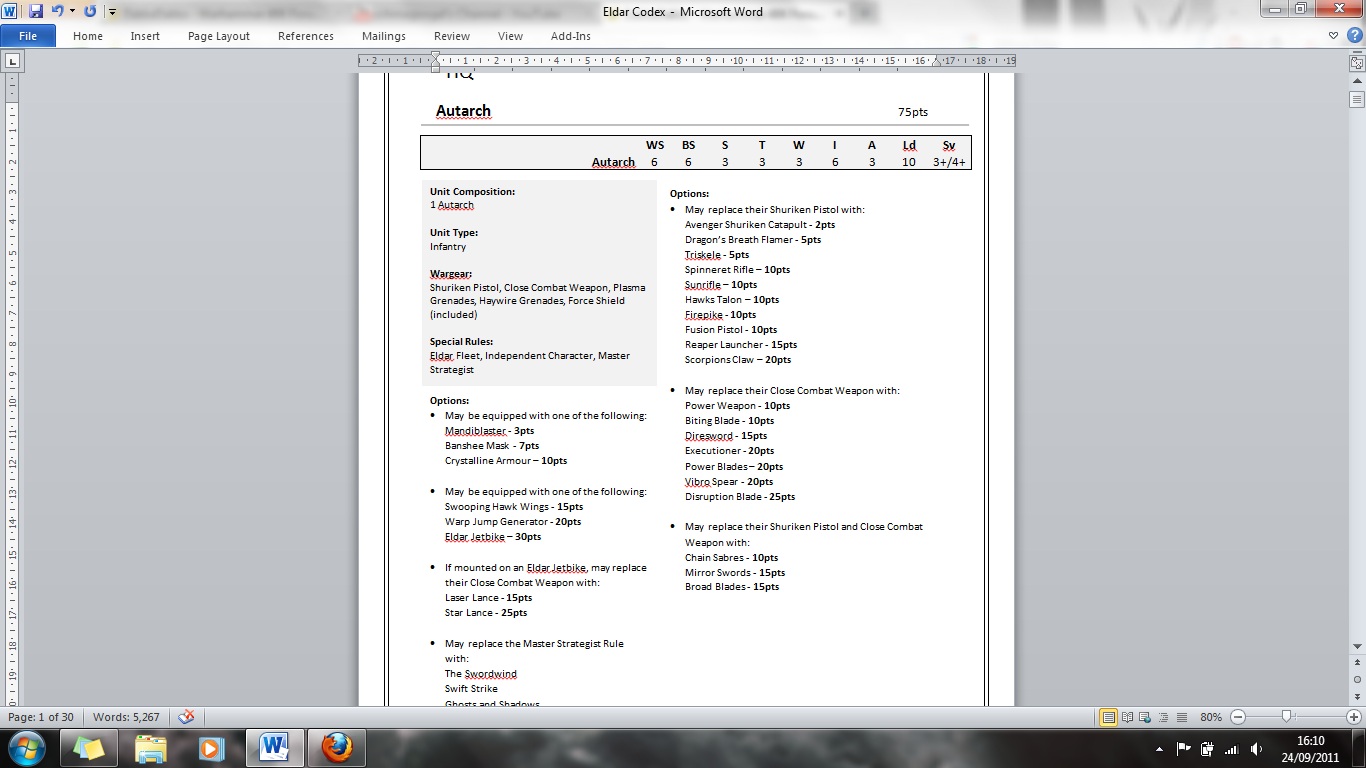Viewport: 1366px width, 768px height.
Task: Open Windows Explorer from the taskbar
Action: [x=150, y=748]
